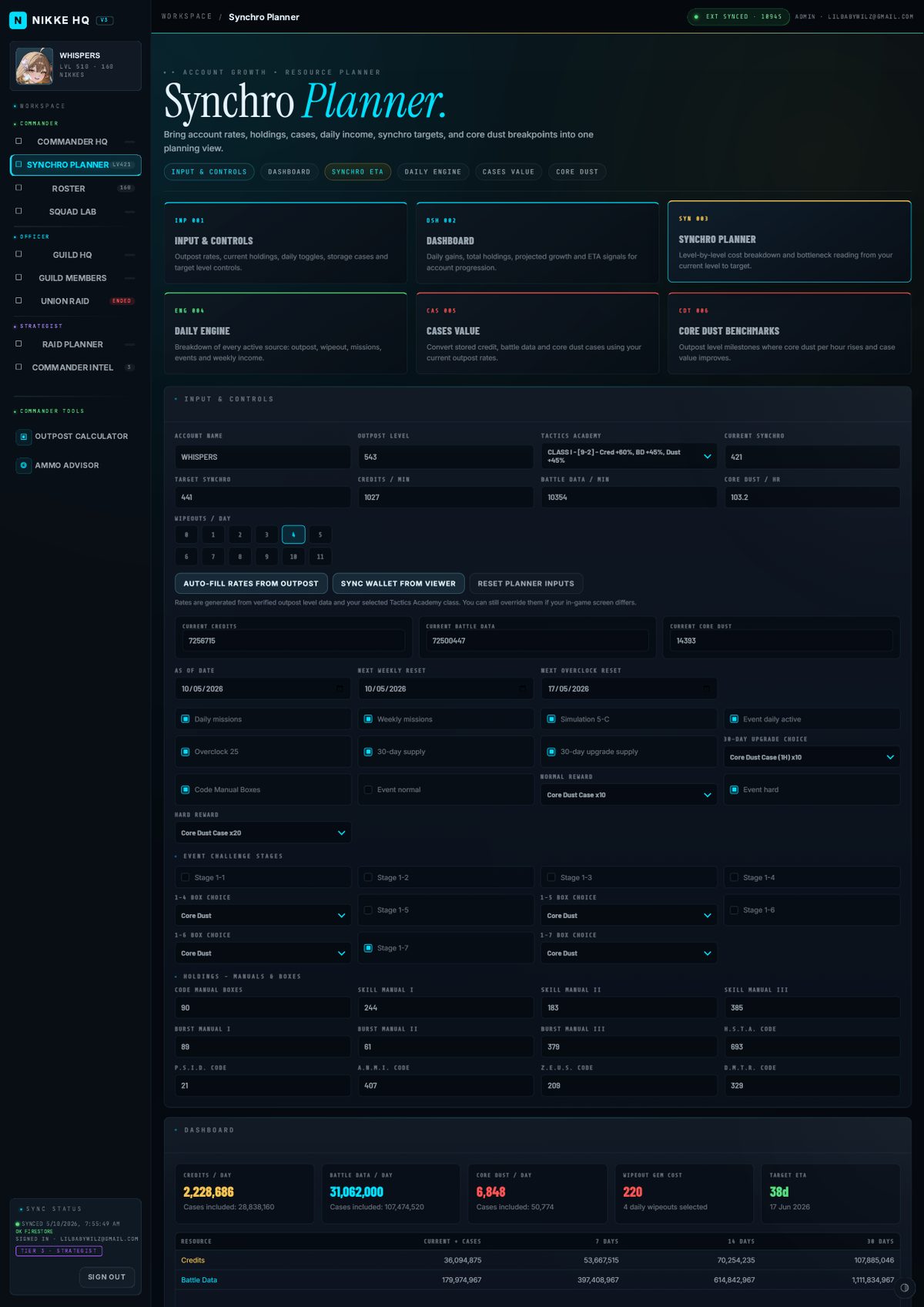Uncheck the Overclock 25 checkbox

click(x=186, y=752)
